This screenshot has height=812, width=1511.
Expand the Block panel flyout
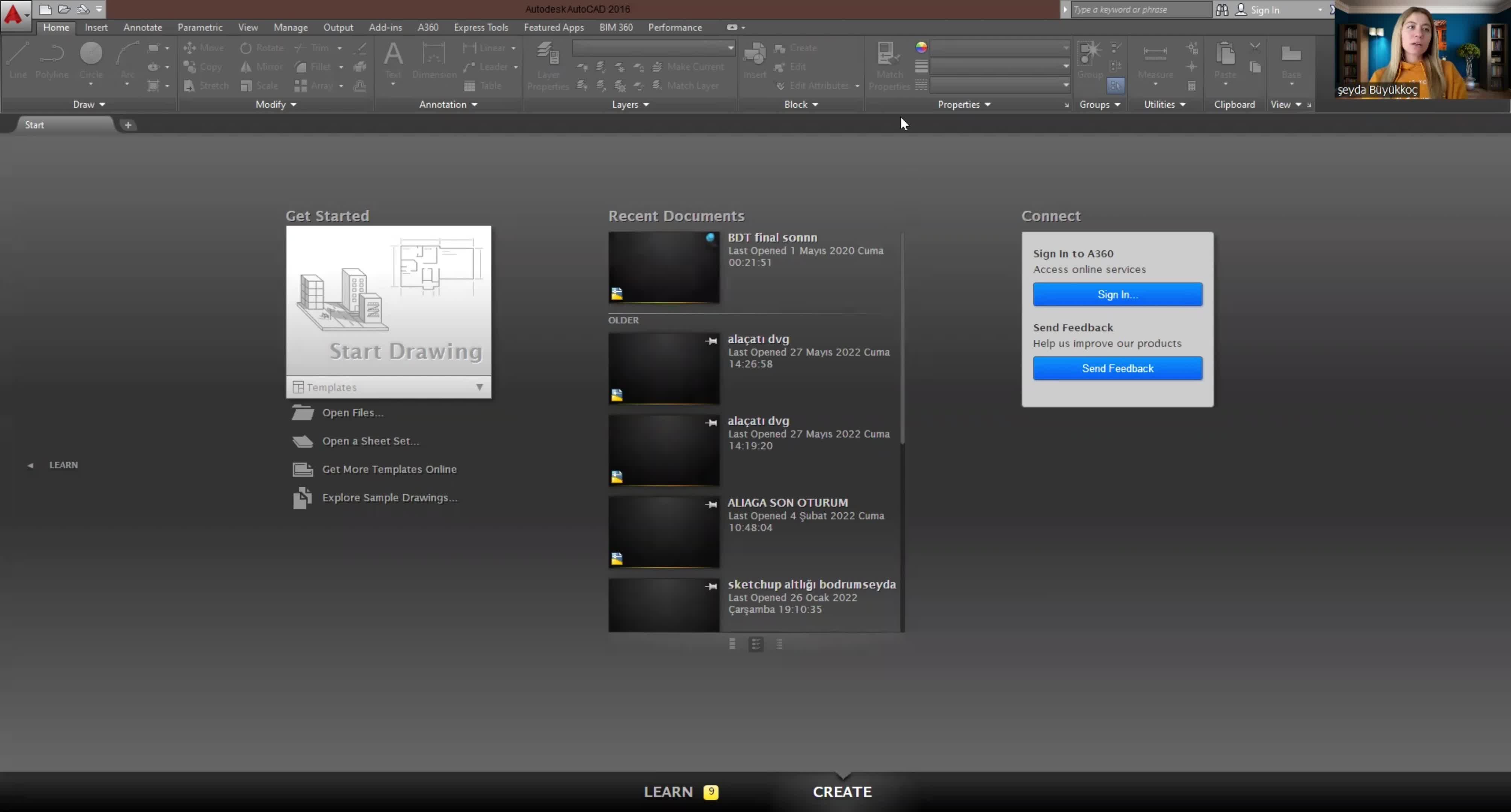(x=801, y=105)
